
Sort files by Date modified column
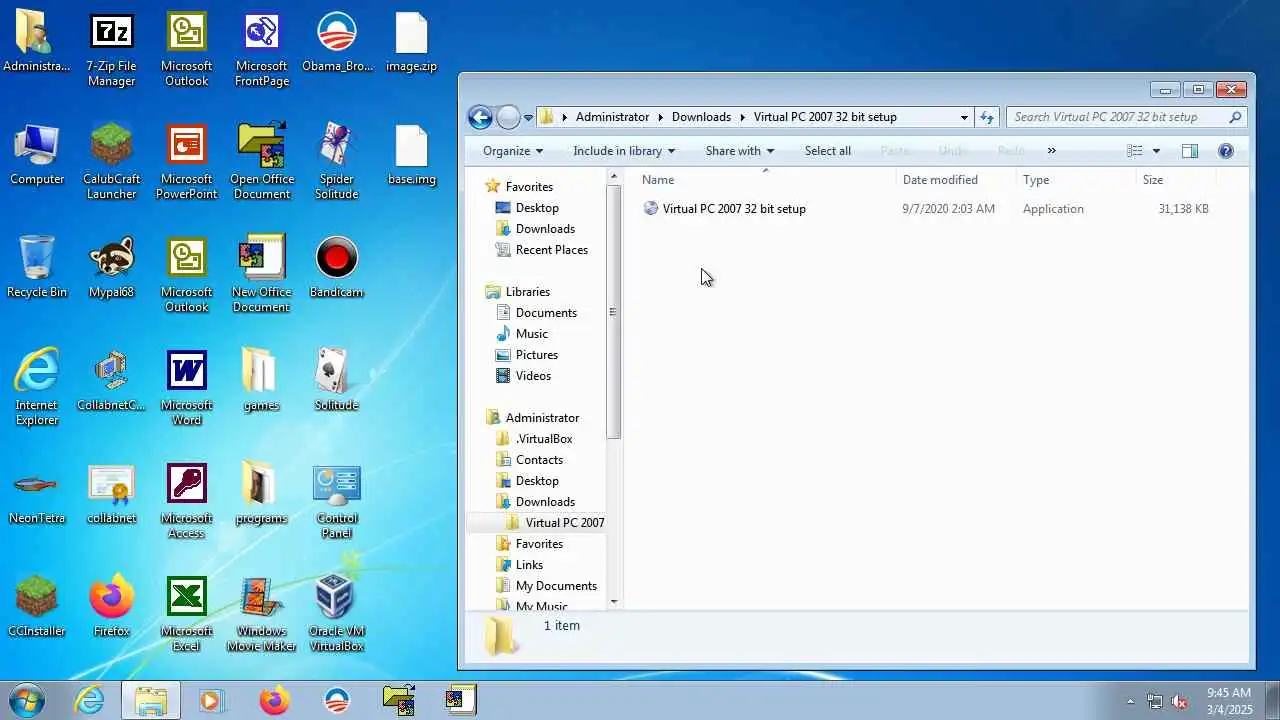[957, 180]
